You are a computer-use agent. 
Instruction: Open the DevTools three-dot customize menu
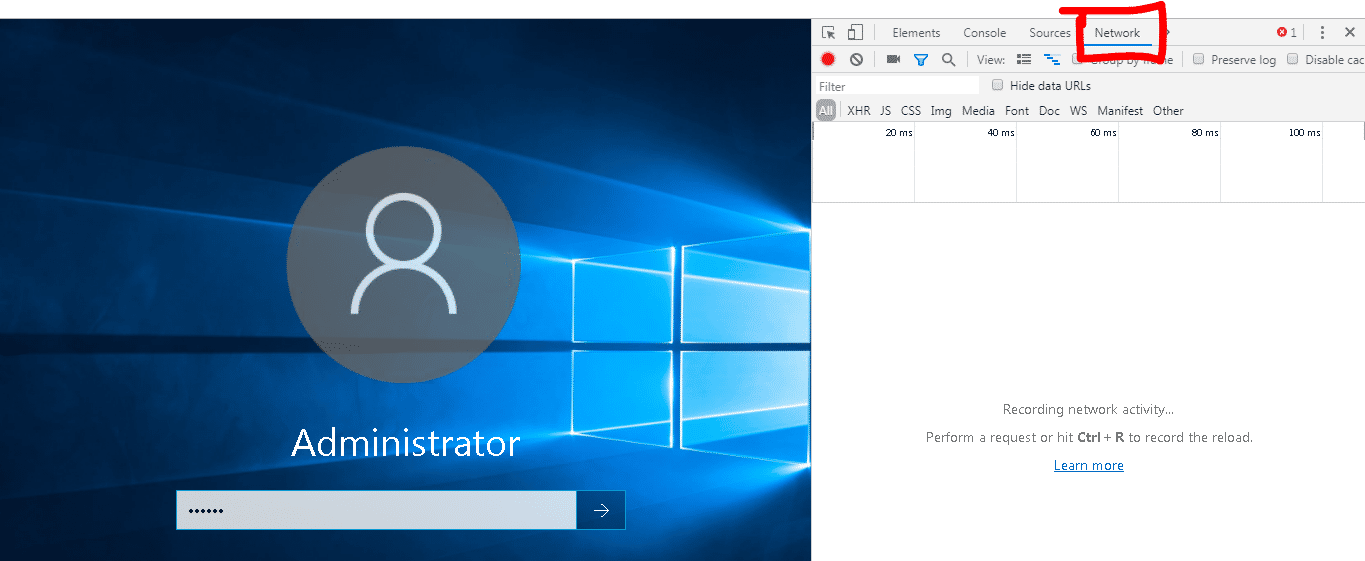pyautogui.click(x=1322, y=33)
